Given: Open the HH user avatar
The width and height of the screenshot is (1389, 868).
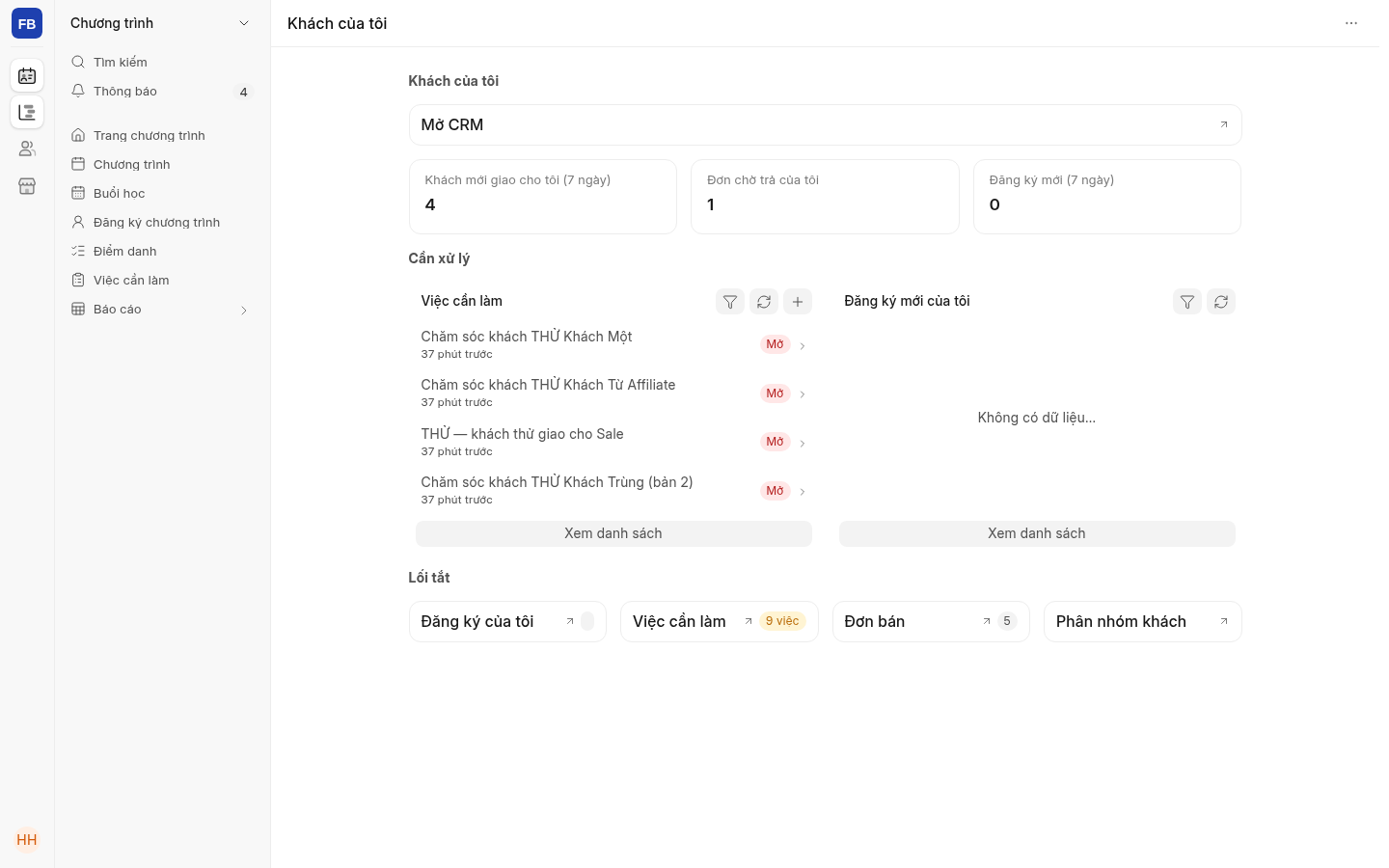Looking at the screenshot, I should 27,840.
